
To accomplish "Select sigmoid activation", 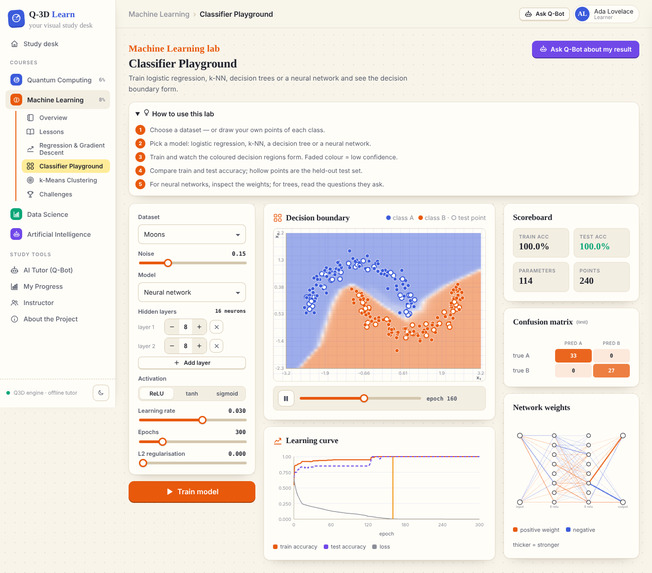I will point(227,393).
